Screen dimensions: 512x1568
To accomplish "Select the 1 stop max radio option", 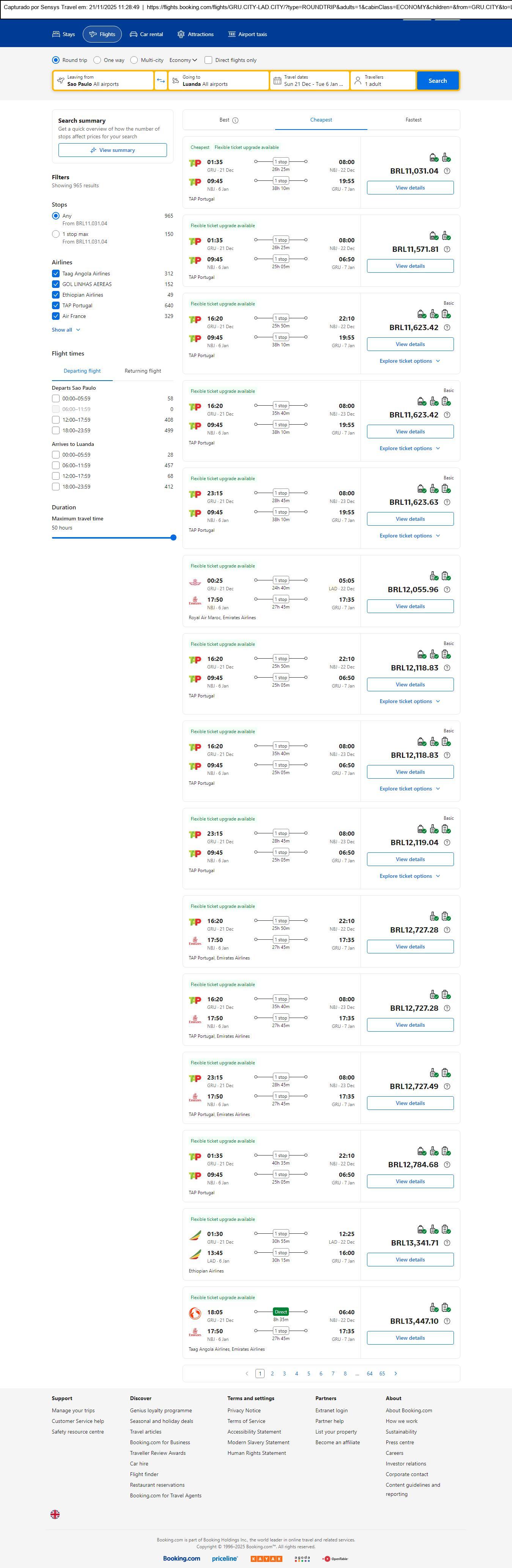I will (x=56, y=234).
